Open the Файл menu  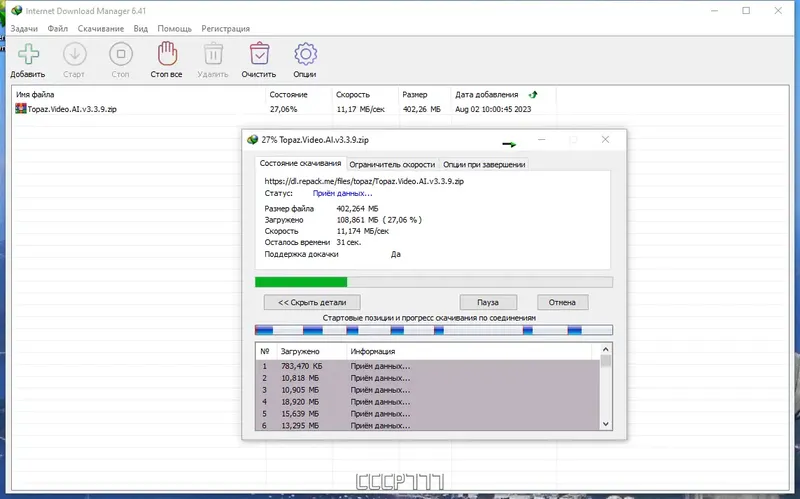pos(58,29)
